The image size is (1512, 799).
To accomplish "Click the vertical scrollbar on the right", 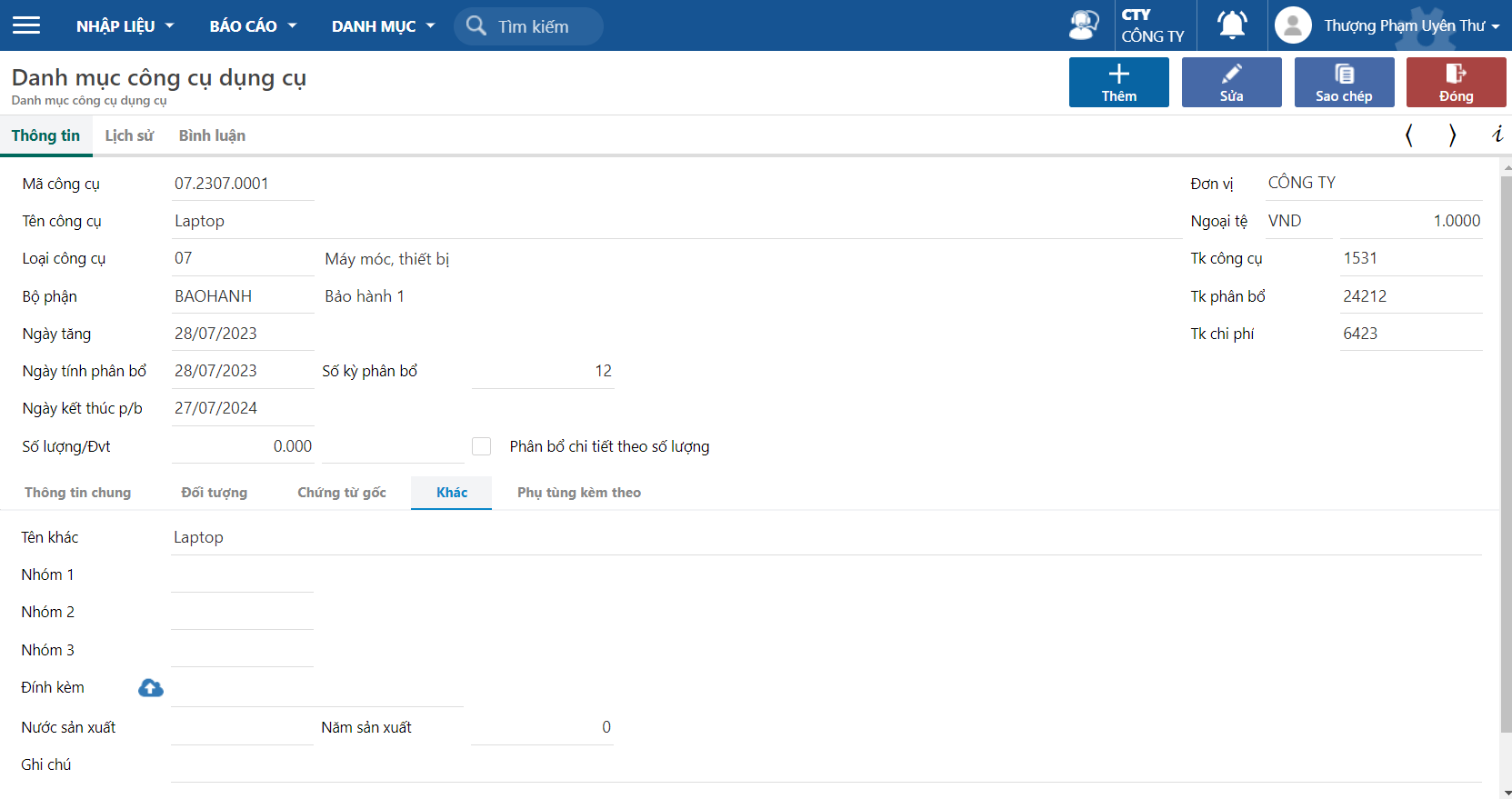I will pyautogui.click(x=1506, y=454).
